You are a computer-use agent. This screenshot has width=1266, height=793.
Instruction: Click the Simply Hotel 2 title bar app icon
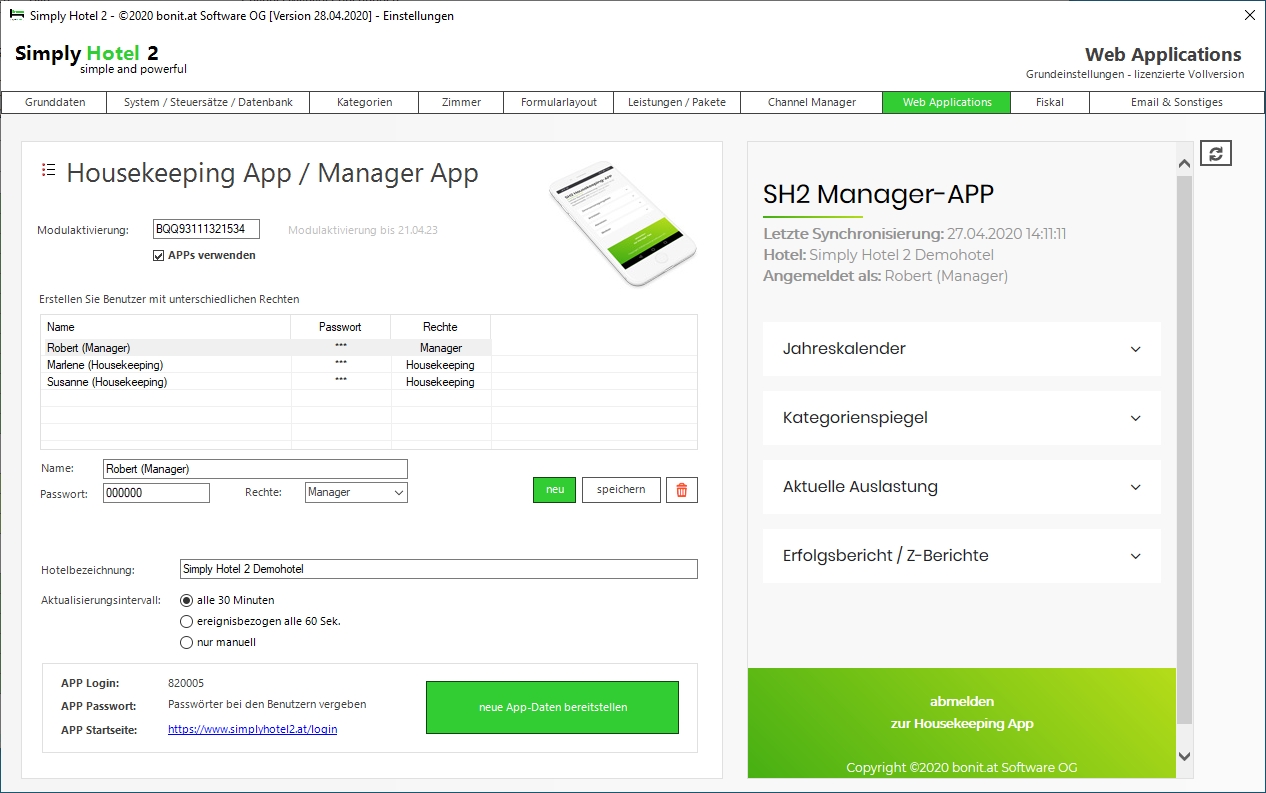pyautogui.click(x=17, y=15)
